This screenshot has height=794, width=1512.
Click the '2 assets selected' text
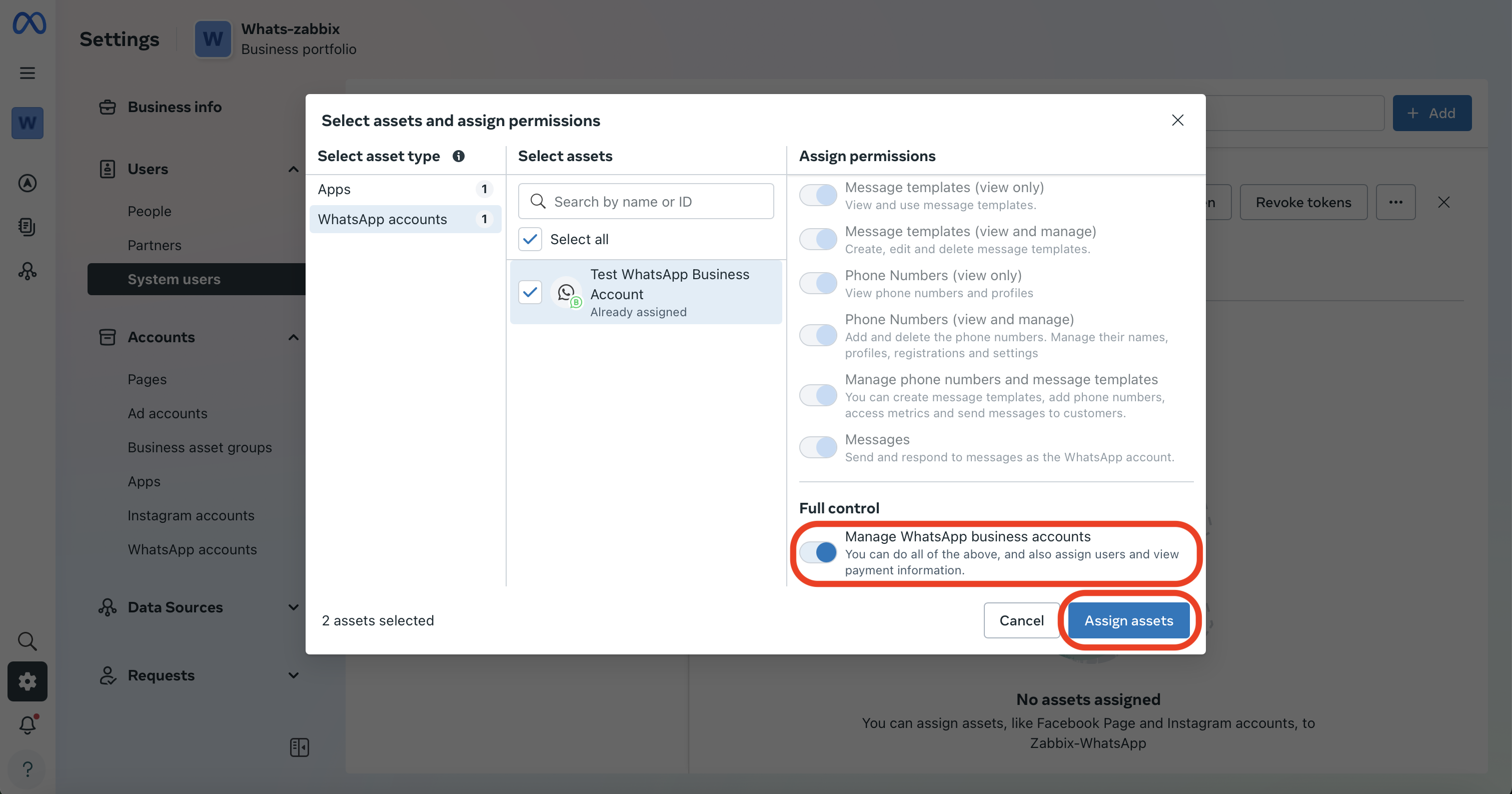click(378, 620)
